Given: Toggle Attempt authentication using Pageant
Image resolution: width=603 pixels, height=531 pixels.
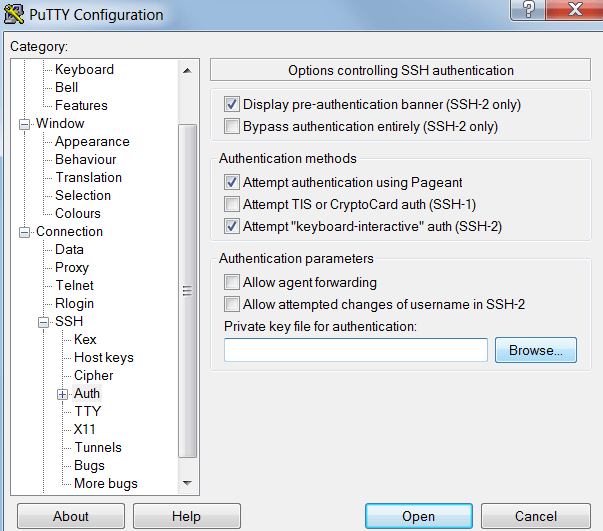Looking at the screenshot, I should (232, 182).
